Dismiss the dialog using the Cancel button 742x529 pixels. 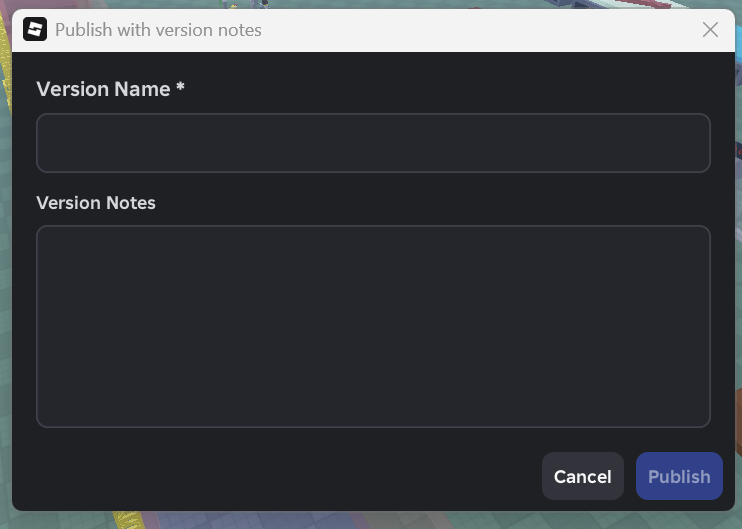(583, 476)
